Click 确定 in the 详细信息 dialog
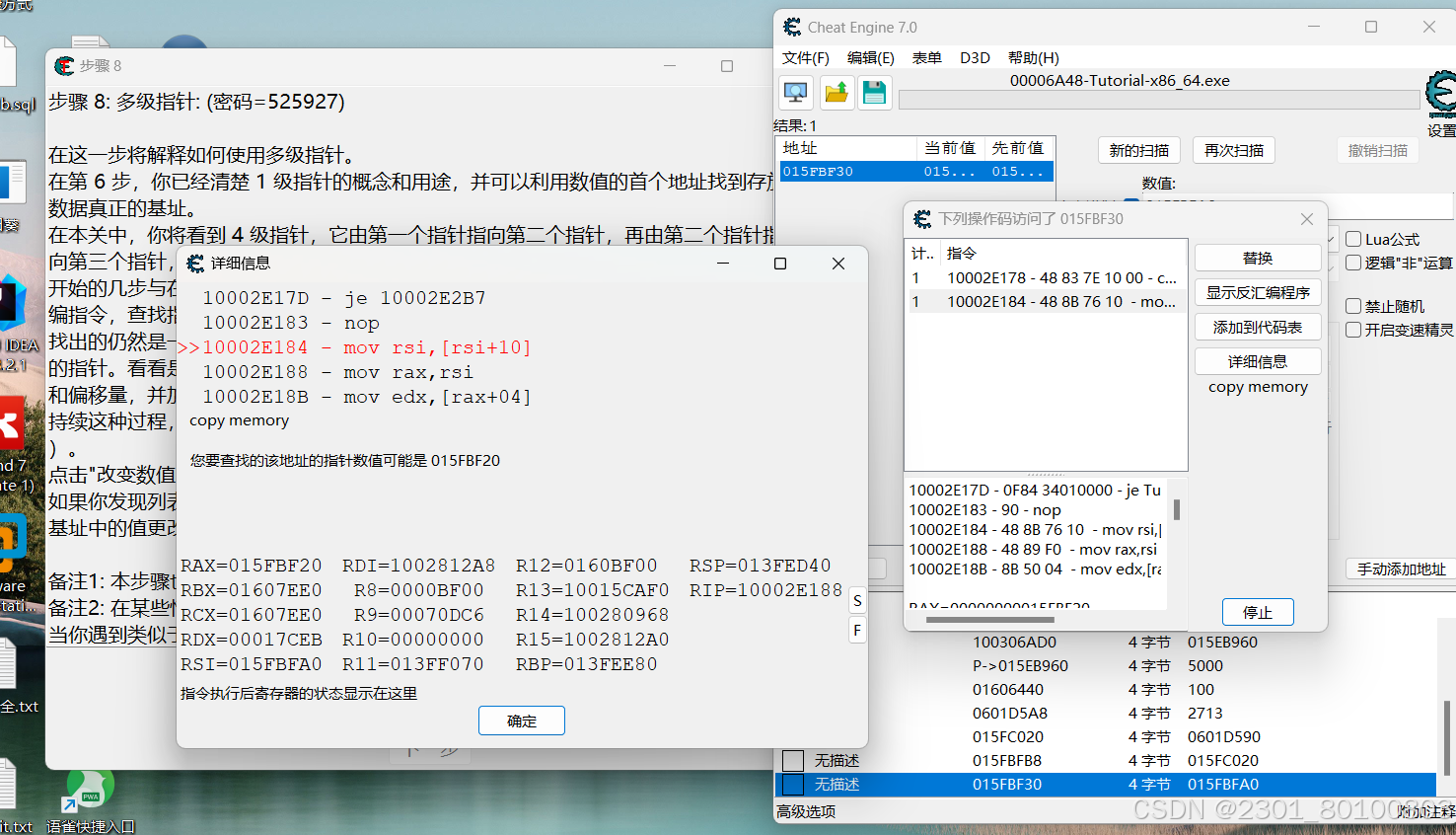 [x=522, y=721]
